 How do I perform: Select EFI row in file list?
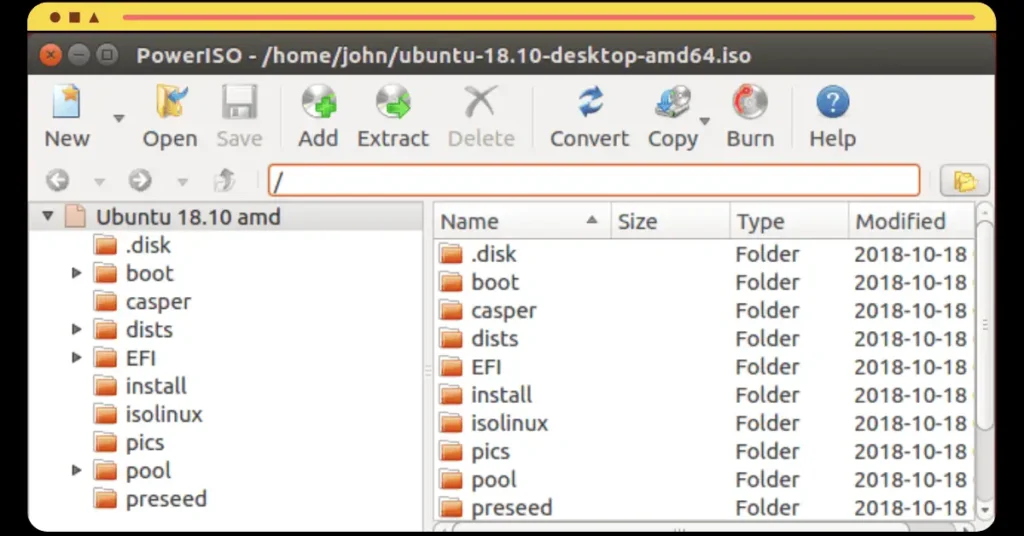tap(703, 366)
